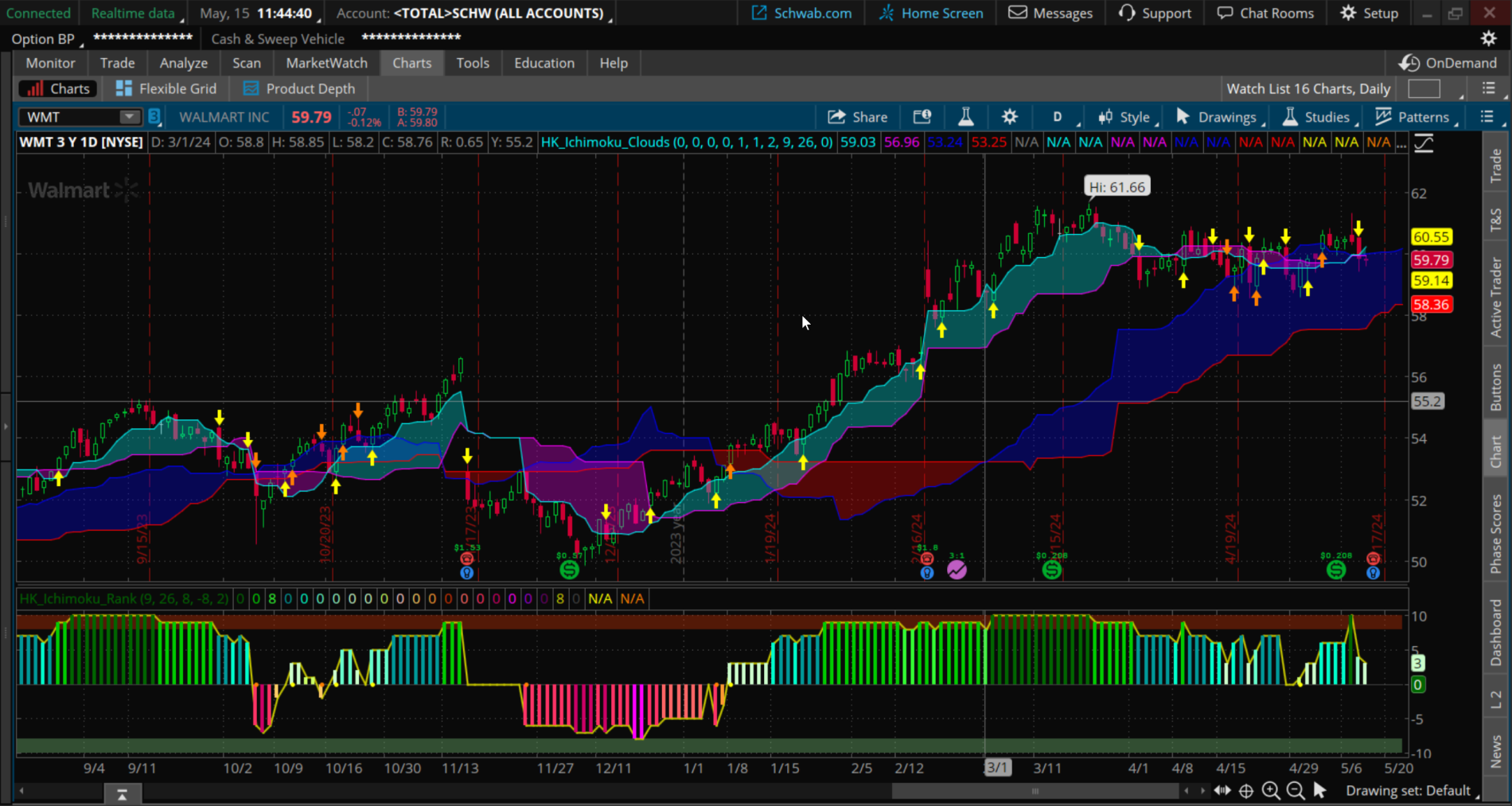Viewport: 1512px width, 806px height.
Task: Open the Drawing set: Default menu
Action: [x=1412, y=790]
